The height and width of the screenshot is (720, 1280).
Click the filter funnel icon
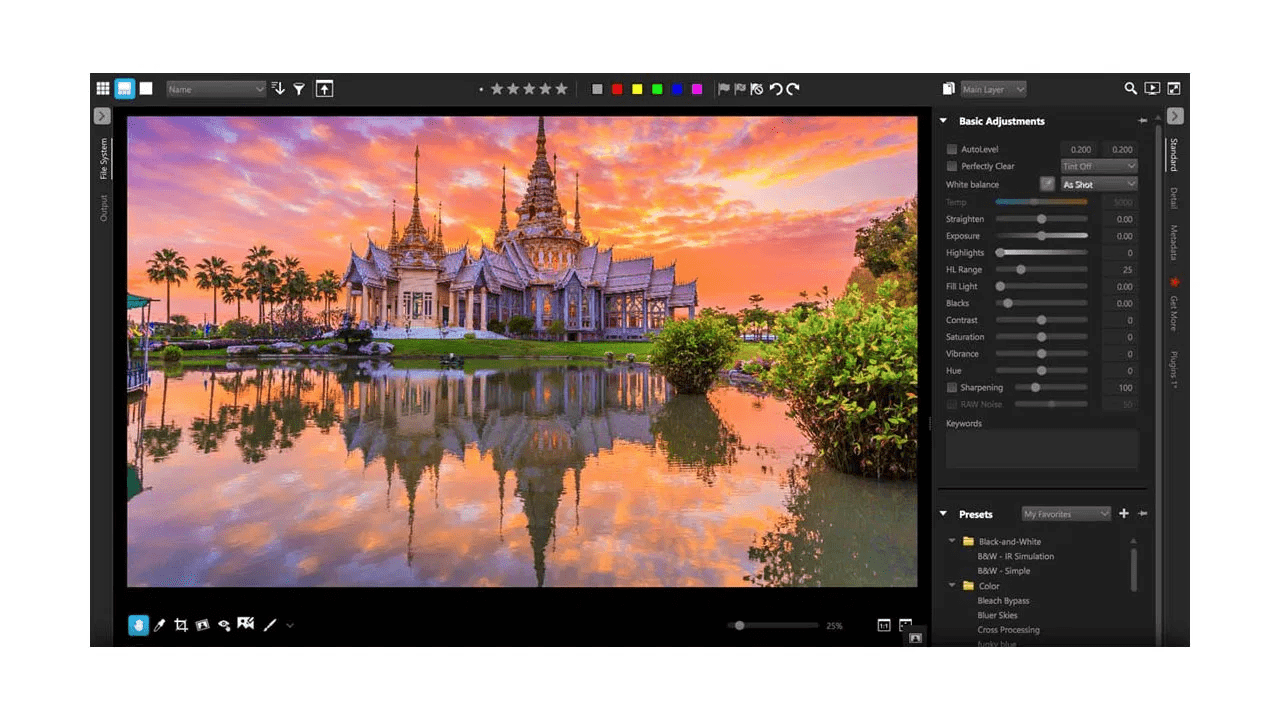click(298, 89)
